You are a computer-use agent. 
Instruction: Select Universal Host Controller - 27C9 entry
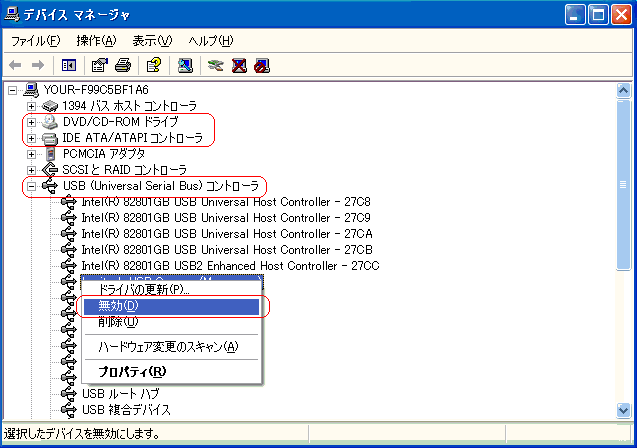tap(226, 218)
